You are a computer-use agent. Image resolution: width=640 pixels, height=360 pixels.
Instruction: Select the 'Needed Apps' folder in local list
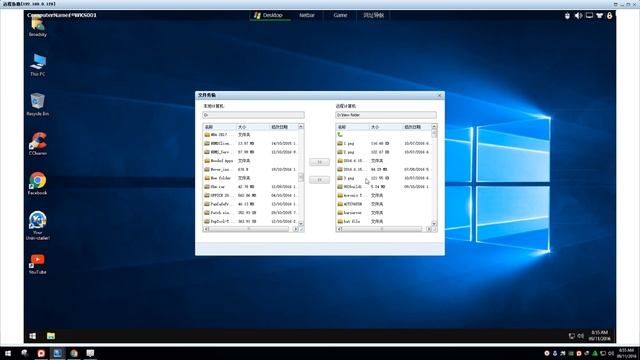251,161
